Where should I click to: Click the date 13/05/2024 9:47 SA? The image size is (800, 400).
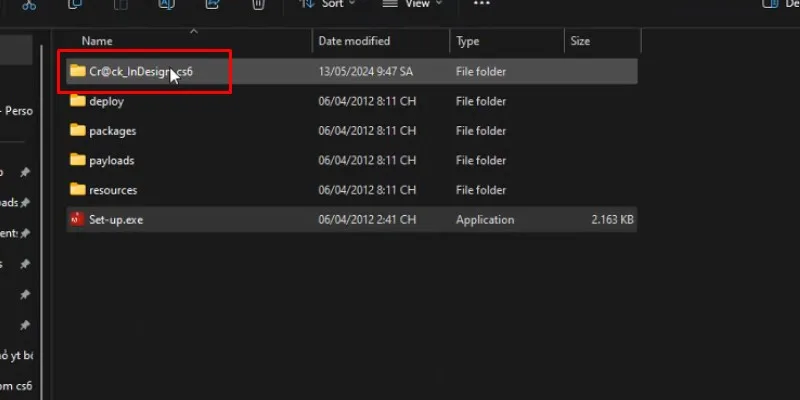[x=365, y=71]
